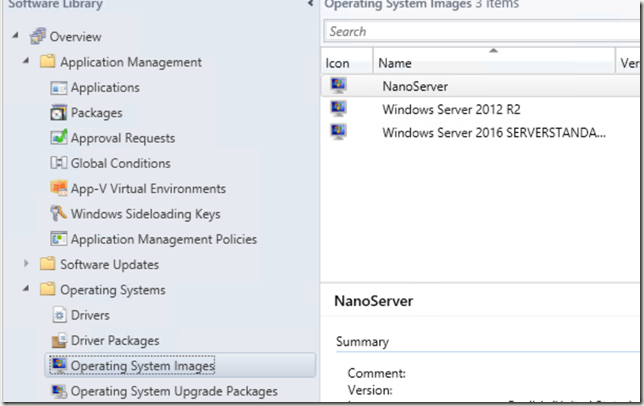Collapse the Overview tree node
Viewport: 644px width, 406px height.
tap(15, 36)
